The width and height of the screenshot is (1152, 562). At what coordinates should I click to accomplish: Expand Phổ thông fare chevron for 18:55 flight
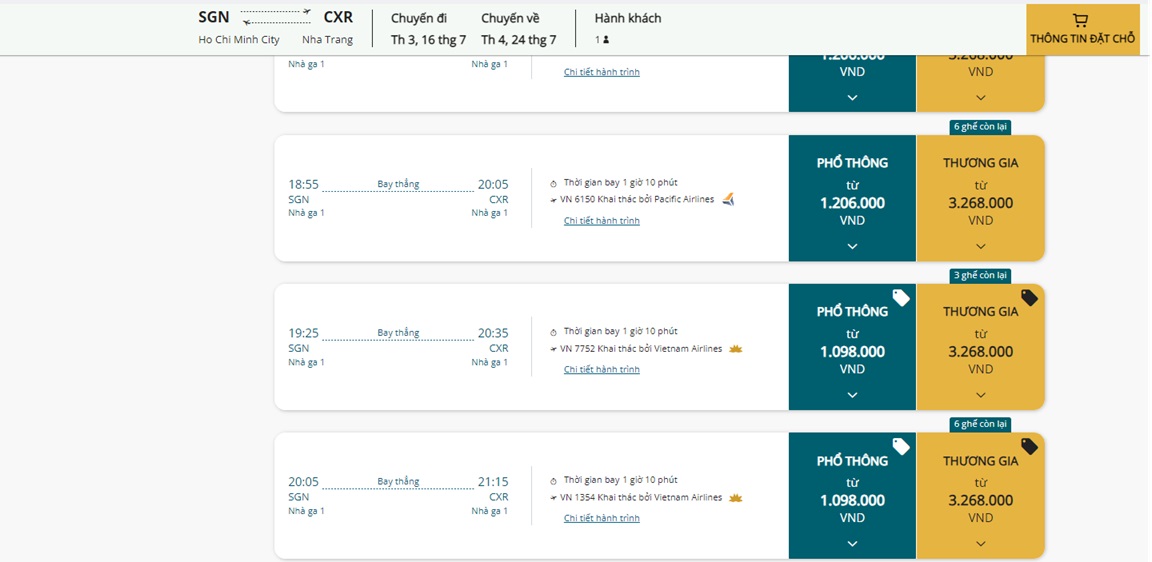point(852,246)
